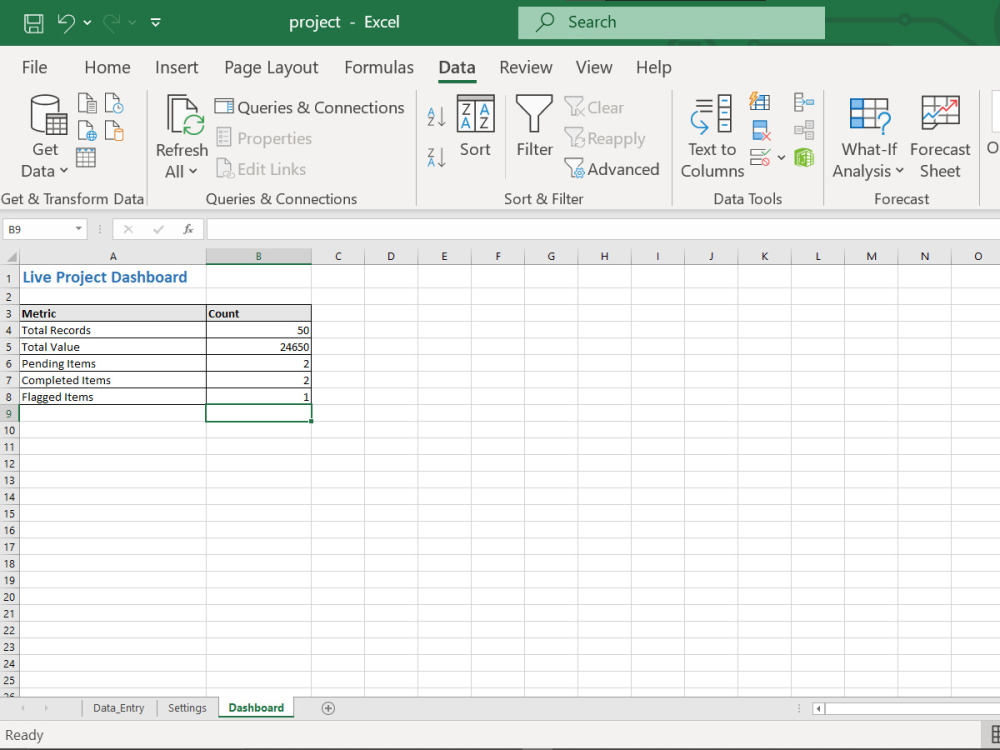Click the Remove Duplicates icon
The image size is (1000, 750).
click(761, 130)
